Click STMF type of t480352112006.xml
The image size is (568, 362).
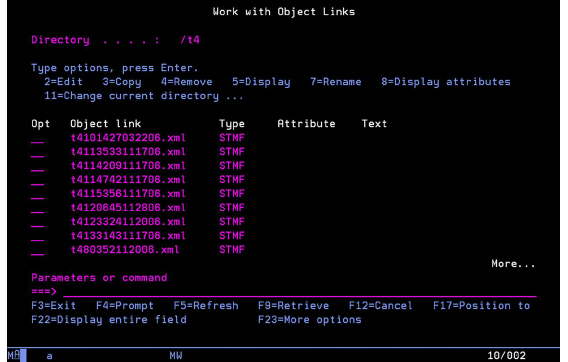(x=232, y=250)
